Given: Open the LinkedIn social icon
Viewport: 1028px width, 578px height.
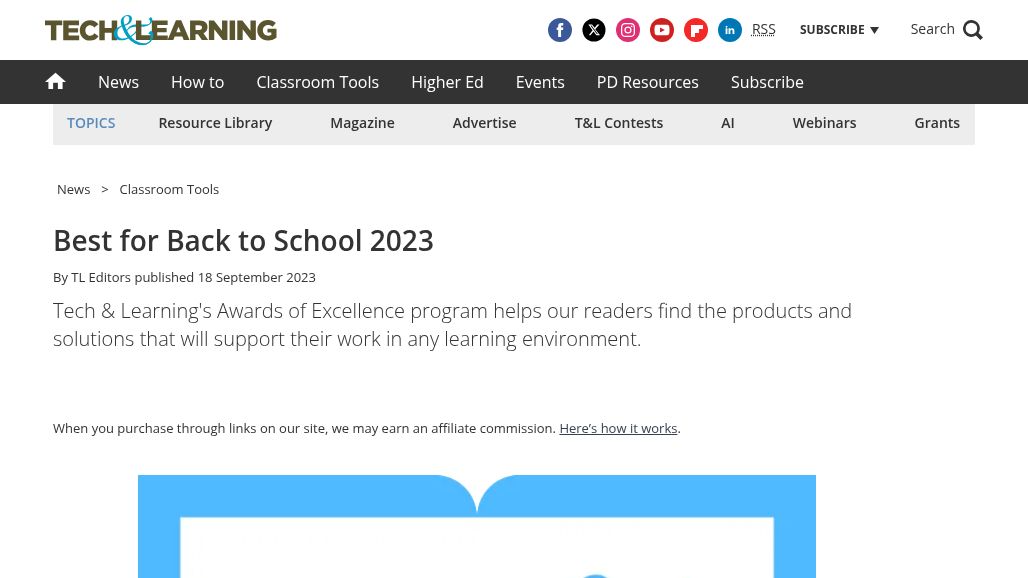Looking at the screenshot, I should [730, 30].
